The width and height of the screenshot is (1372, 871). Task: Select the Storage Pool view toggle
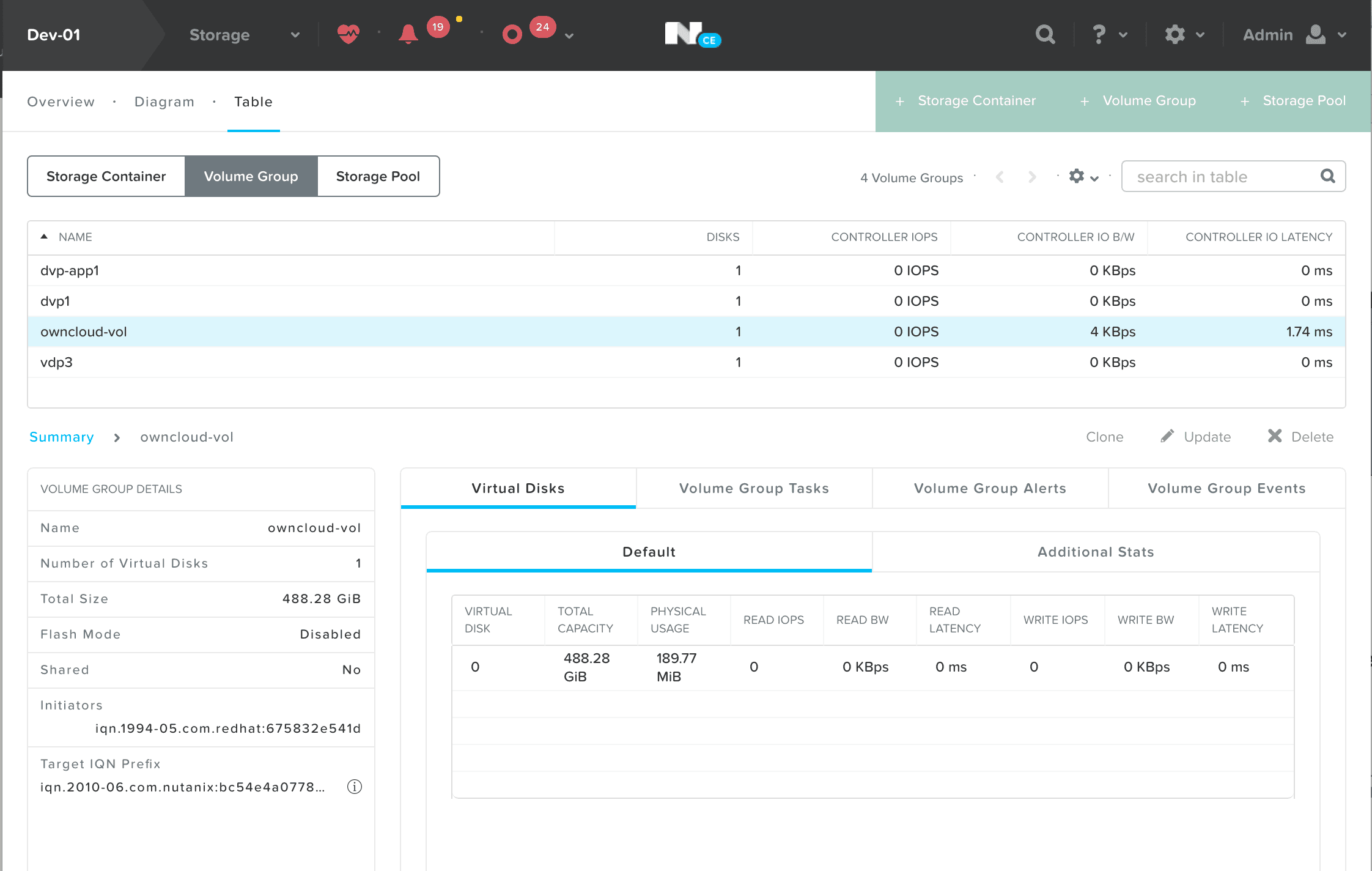378,176
